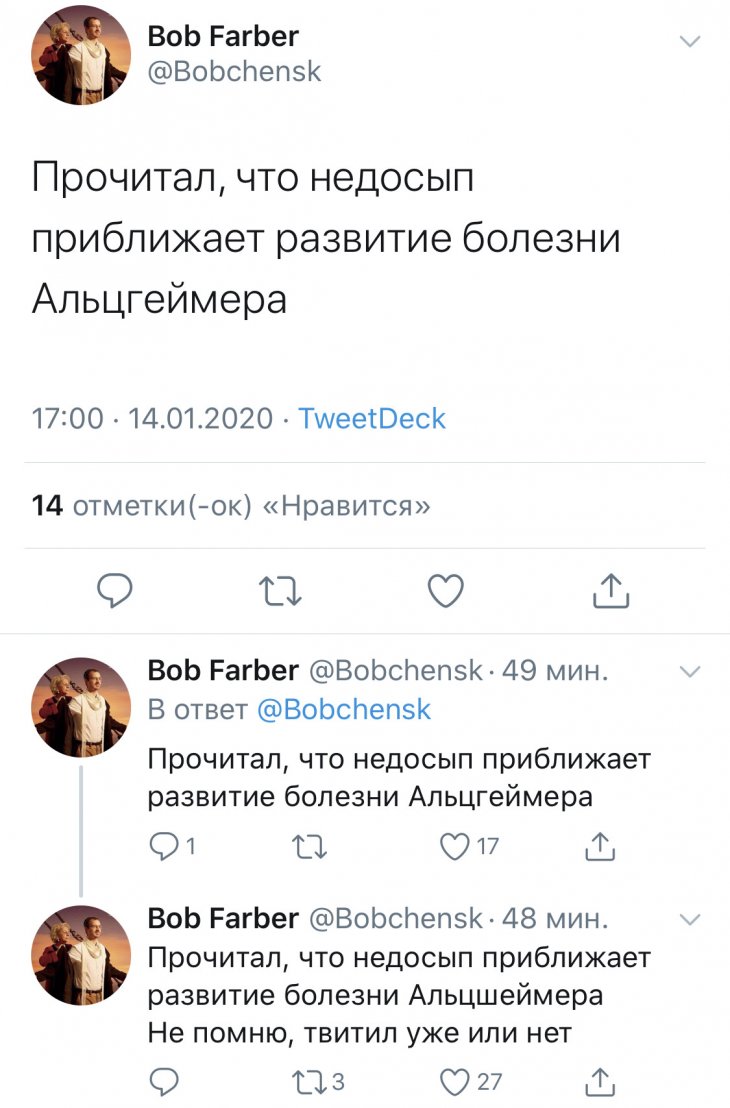Open options chevron on main tweet
730x1108 pixels.
[x=690, y=40]
